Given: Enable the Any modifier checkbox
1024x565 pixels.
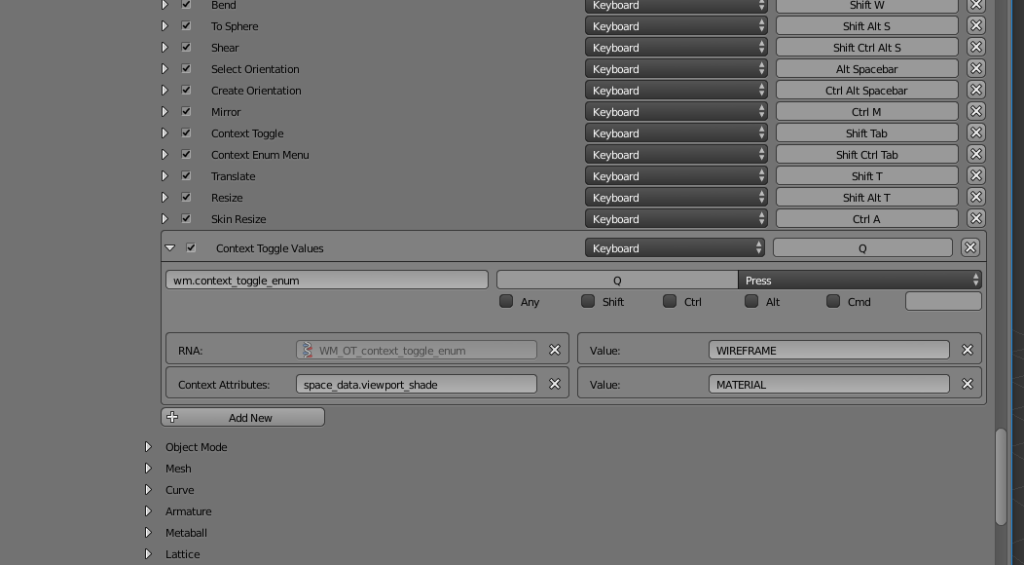Looking at the screenshot, I should click(506, 301).
